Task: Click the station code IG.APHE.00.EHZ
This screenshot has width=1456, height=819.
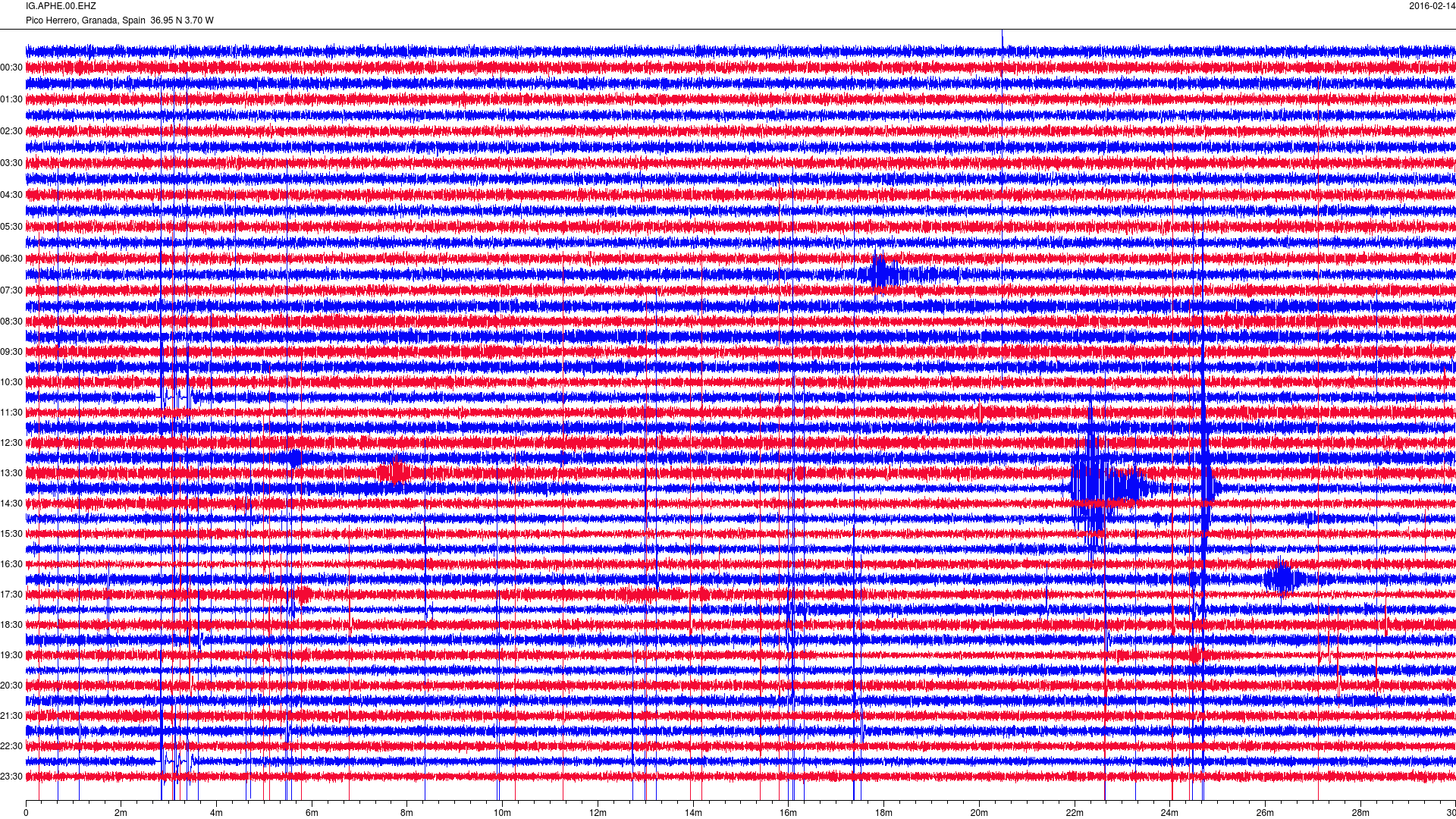Action: tap(61, 6)
